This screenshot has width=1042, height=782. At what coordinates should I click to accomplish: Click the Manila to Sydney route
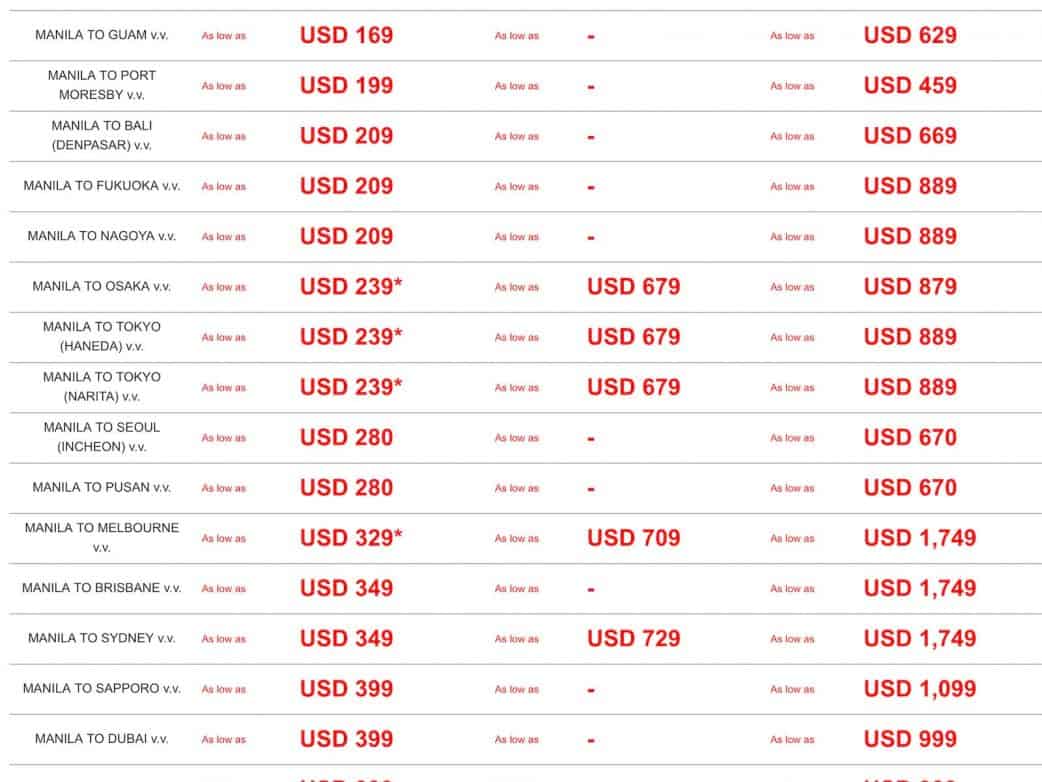[101, 638]
